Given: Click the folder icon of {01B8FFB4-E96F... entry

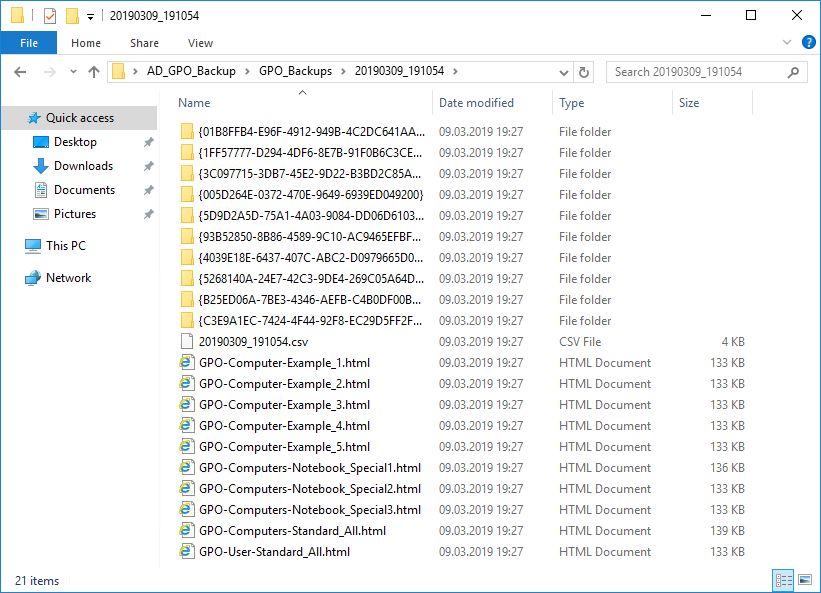Looking at the screenshot, I should pos(187,131).
